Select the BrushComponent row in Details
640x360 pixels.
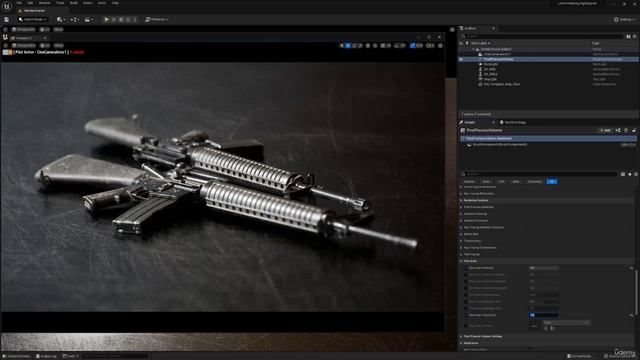[x=549, y=144]
